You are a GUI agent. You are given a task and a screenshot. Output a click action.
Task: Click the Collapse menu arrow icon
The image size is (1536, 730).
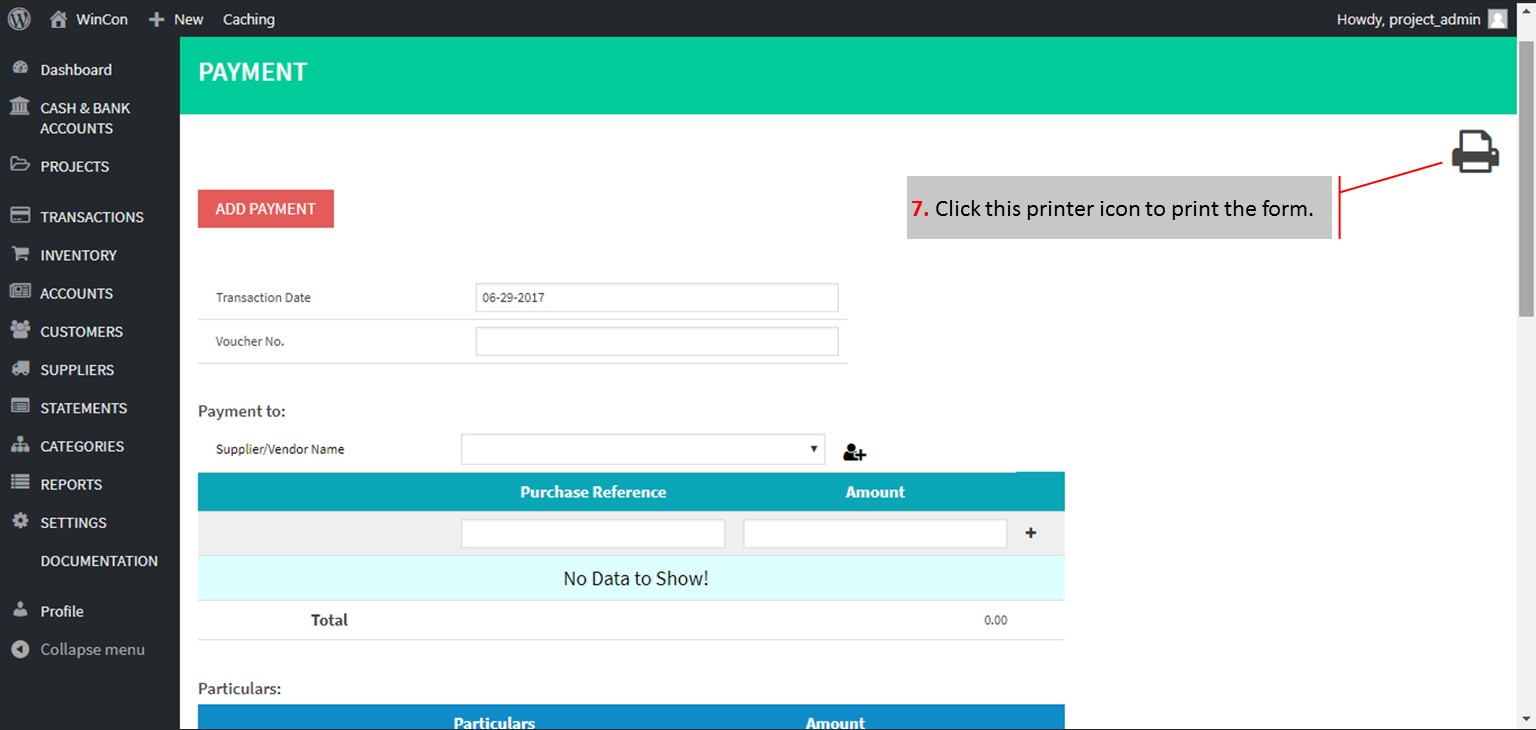coord(20,650)
